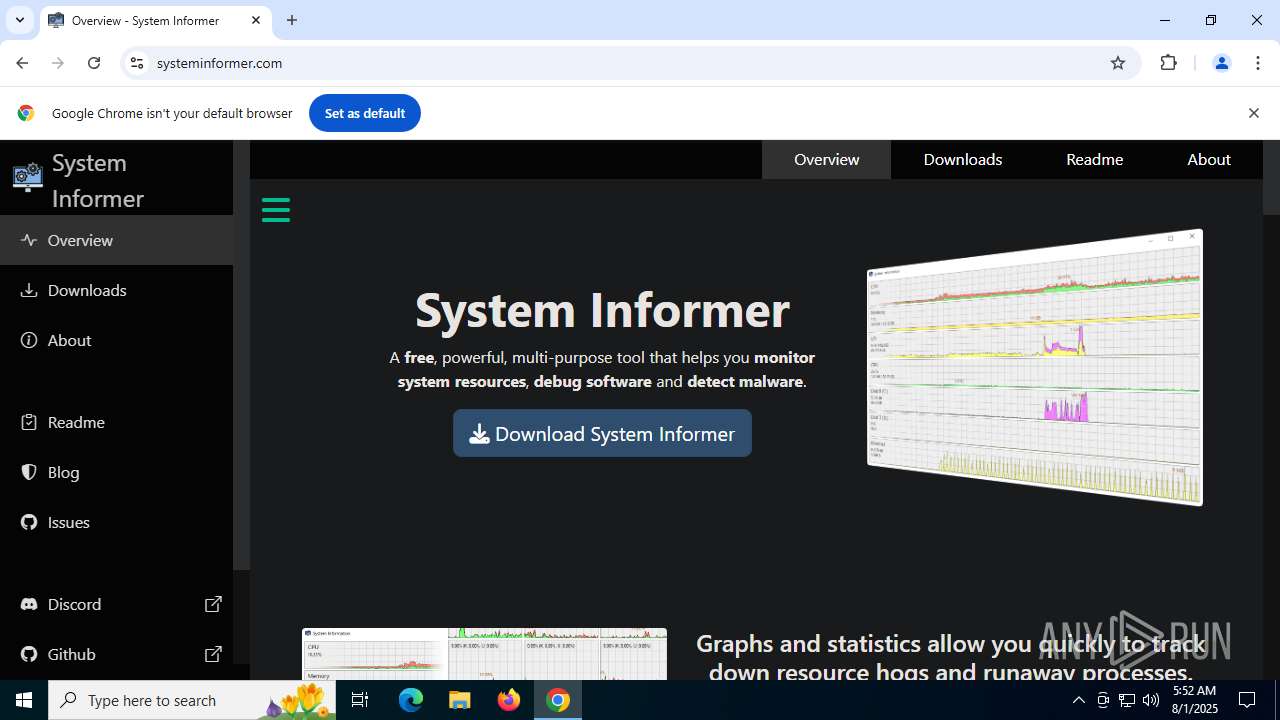Click the Readme clipboard icon in sidebar

[x=29, y=422]
